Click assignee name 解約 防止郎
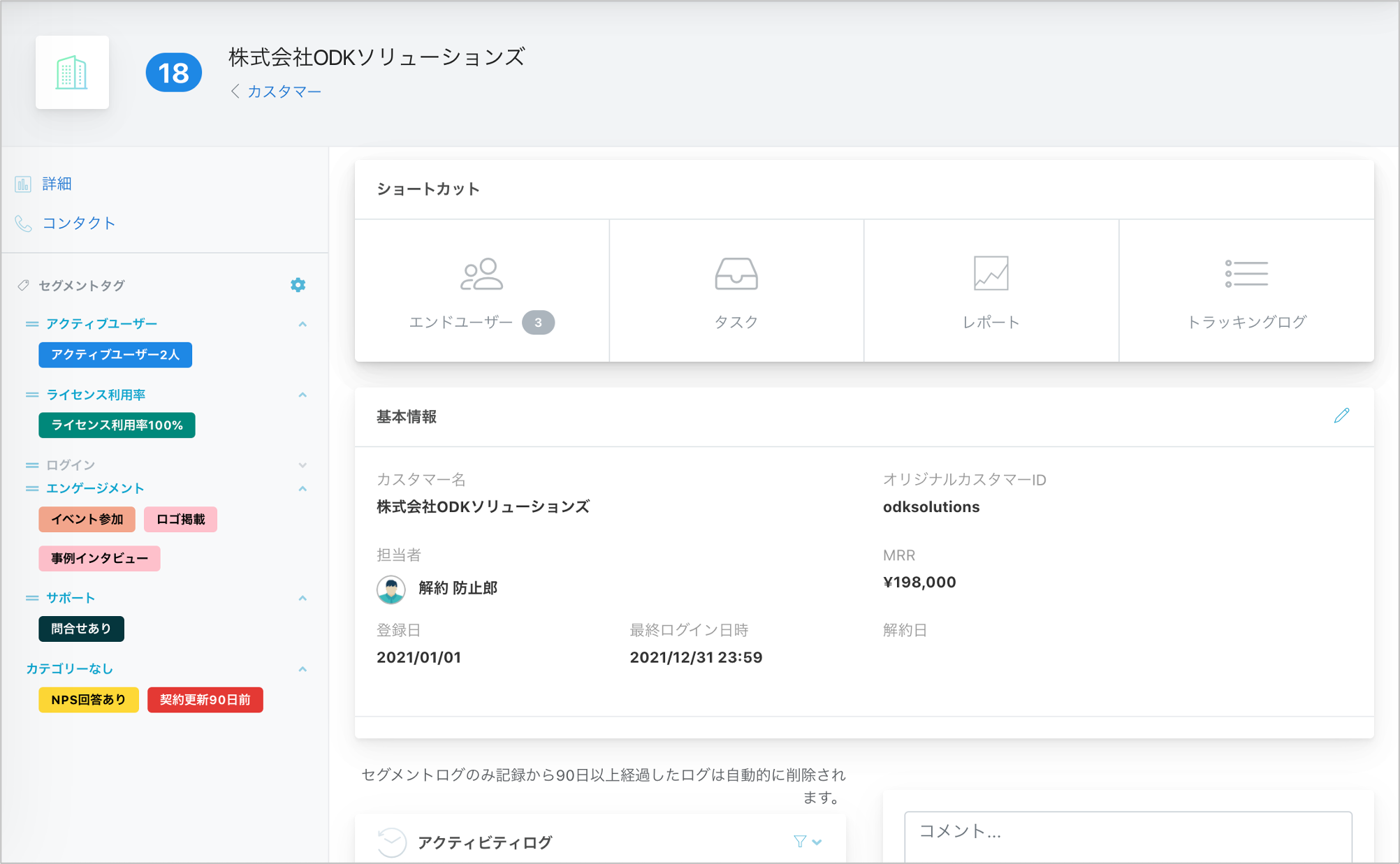1400x864 pixels. 458,588
